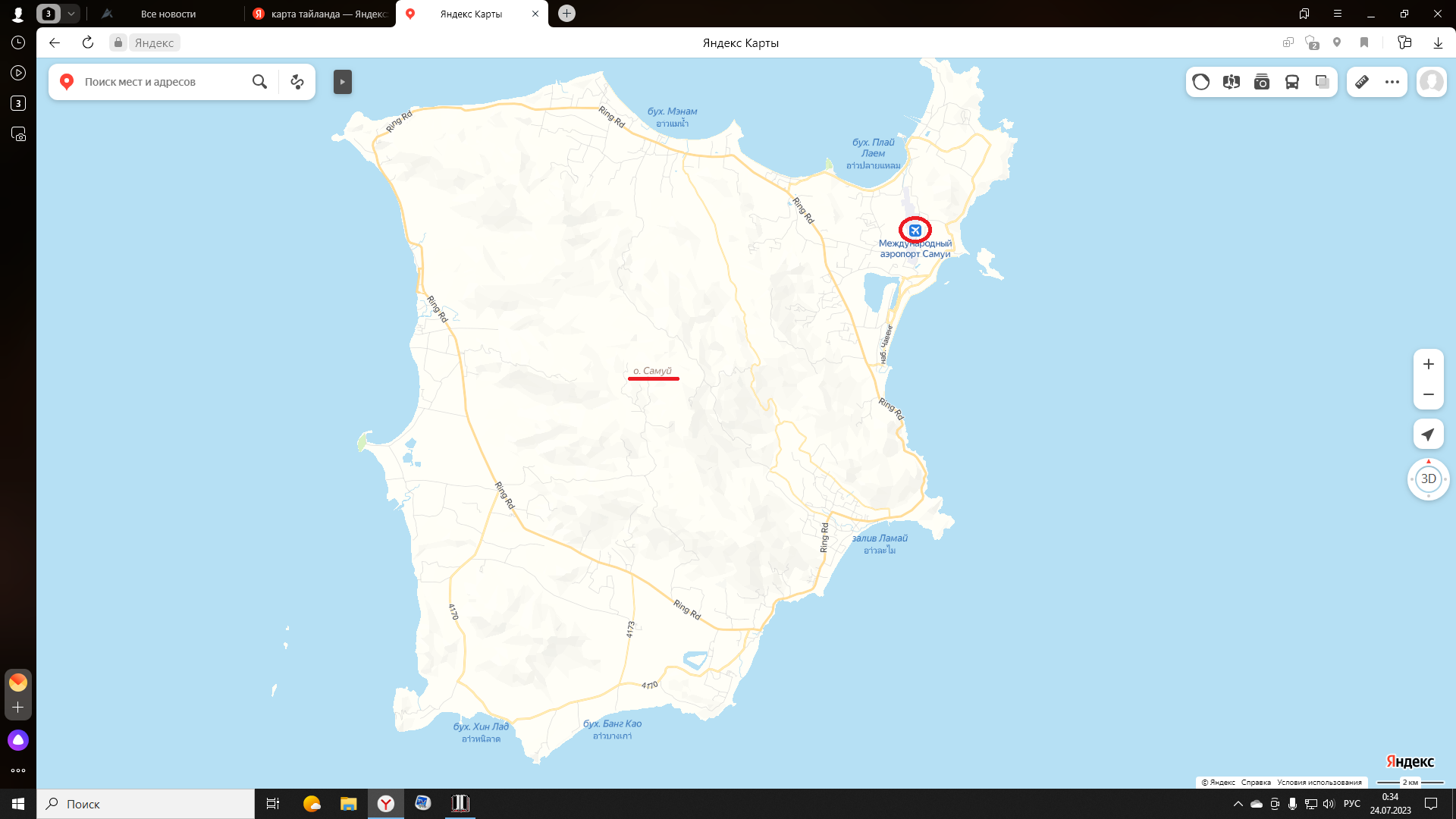Image resolution: width=1456 pixels, height=819 pixels.
Task: Enable street panoramas layer
Action: click(x=1232, y=82)
